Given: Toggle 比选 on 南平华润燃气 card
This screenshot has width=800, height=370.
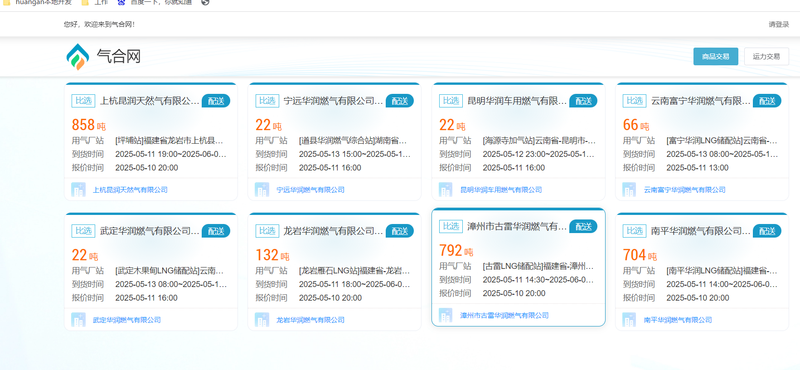Looking at the screenshot, I should [634, 231].
